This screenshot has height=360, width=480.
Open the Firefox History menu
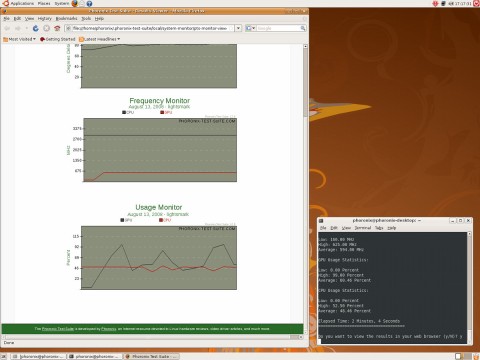point(45,19)
